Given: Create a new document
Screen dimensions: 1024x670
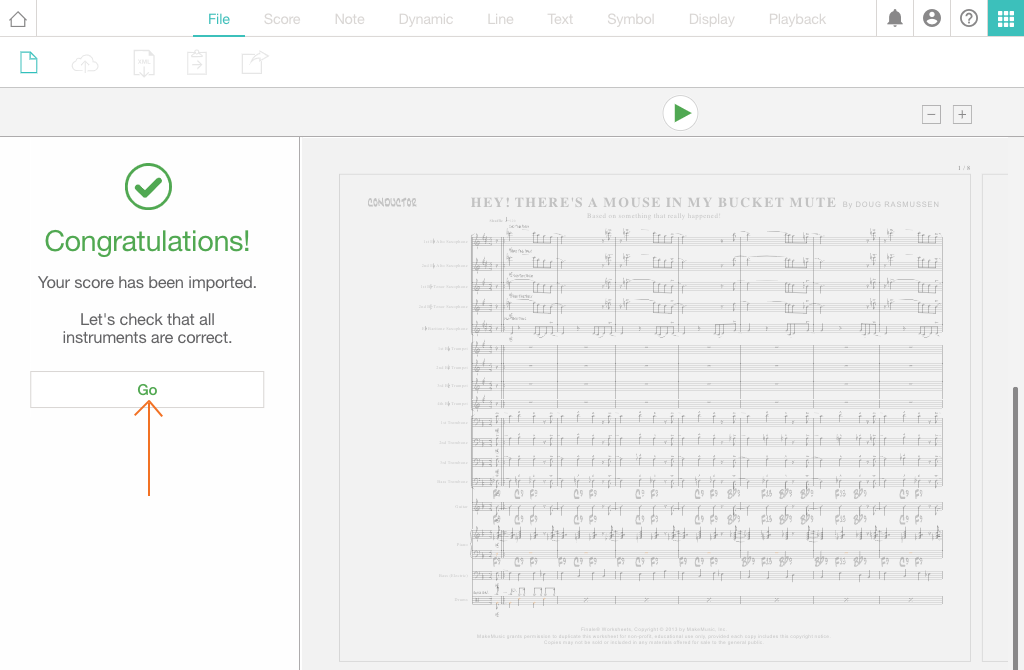Looking at the screenshot, I should (29, 63).
